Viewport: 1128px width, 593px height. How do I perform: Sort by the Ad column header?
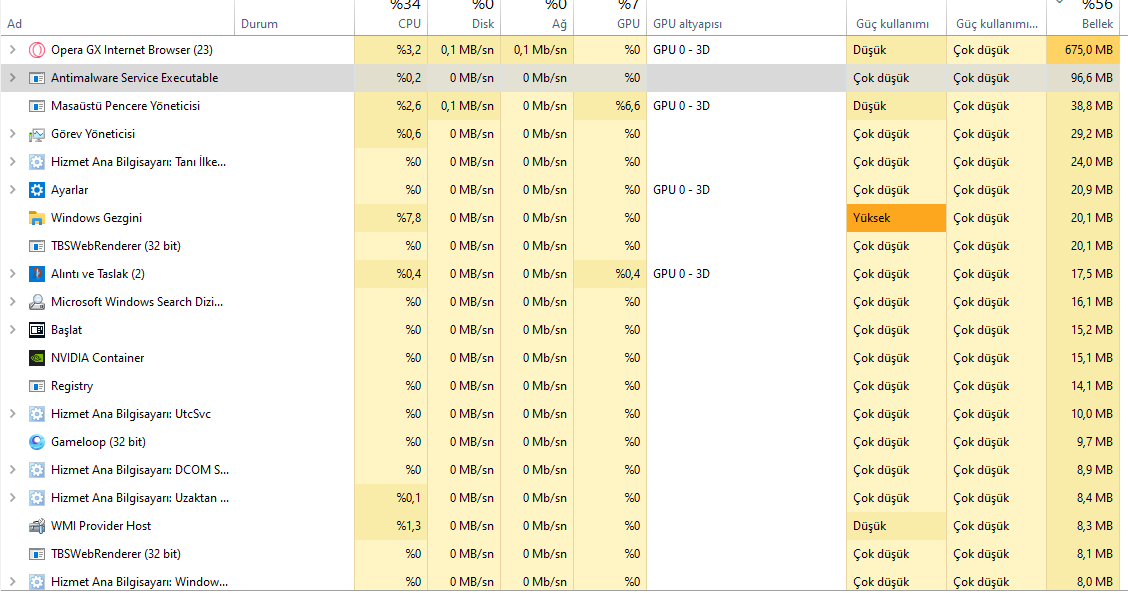tap(15, 23)
